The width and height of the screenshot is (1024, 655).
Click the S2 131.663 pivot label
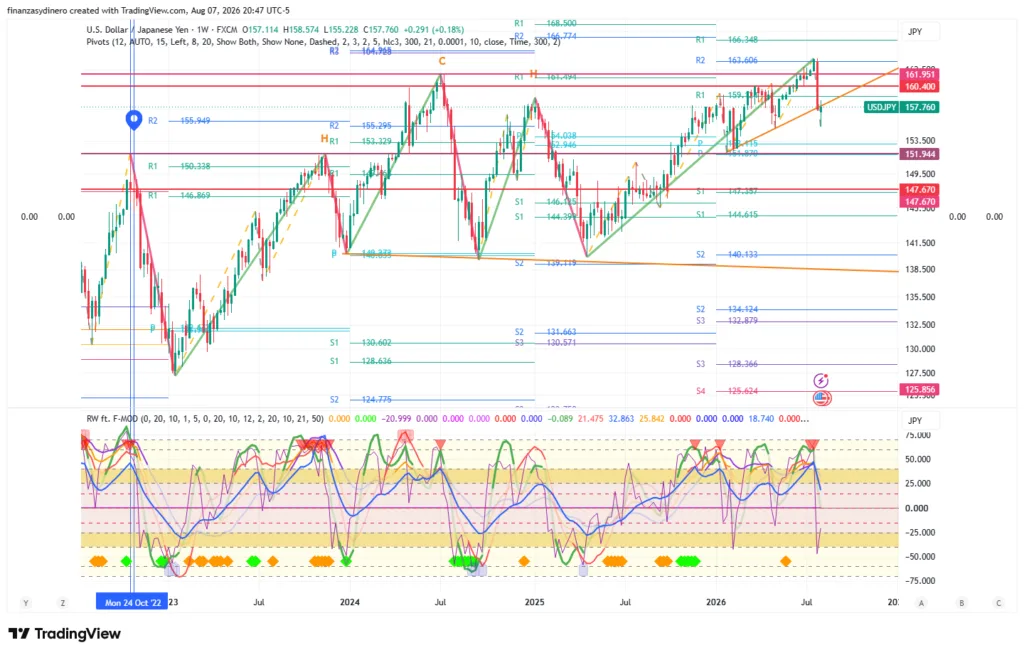click(x=545, y=332)
